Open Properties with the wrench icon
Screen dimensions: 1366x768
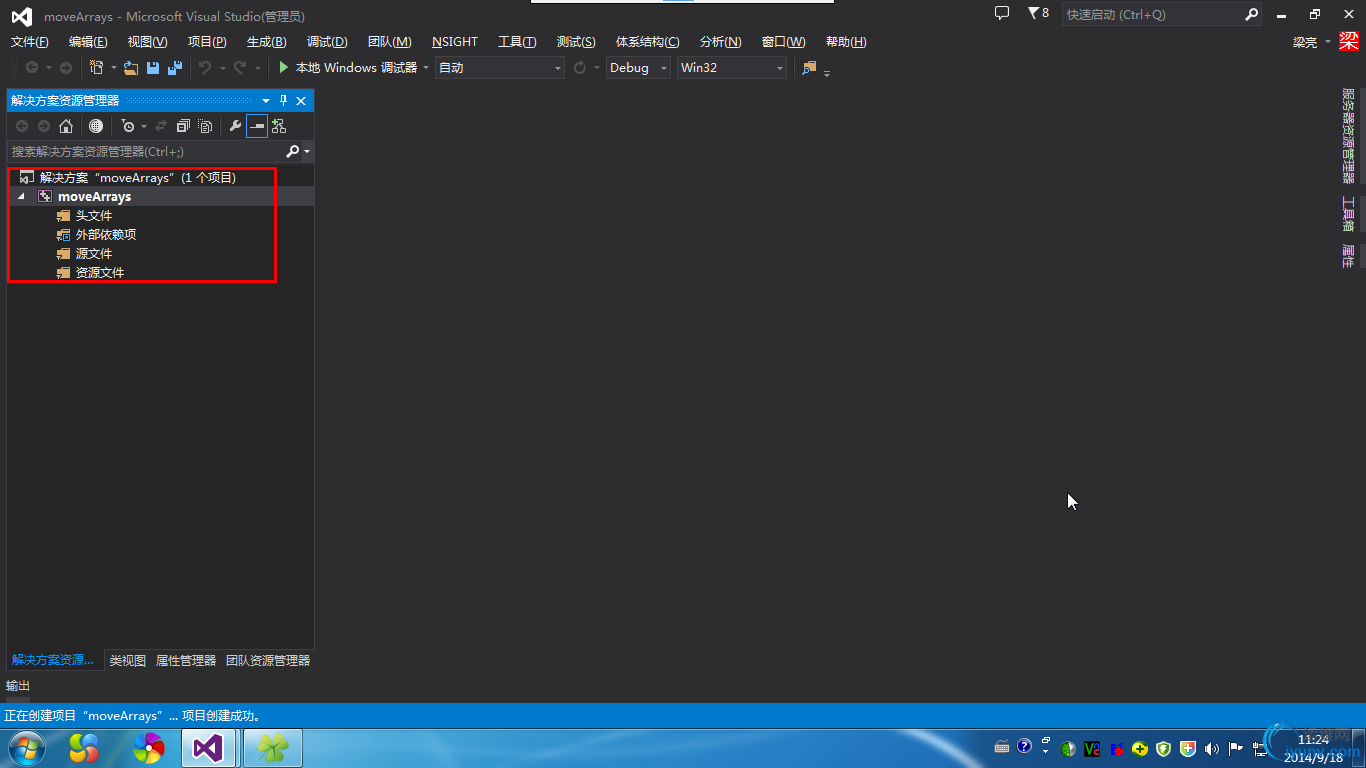(235, 126)
